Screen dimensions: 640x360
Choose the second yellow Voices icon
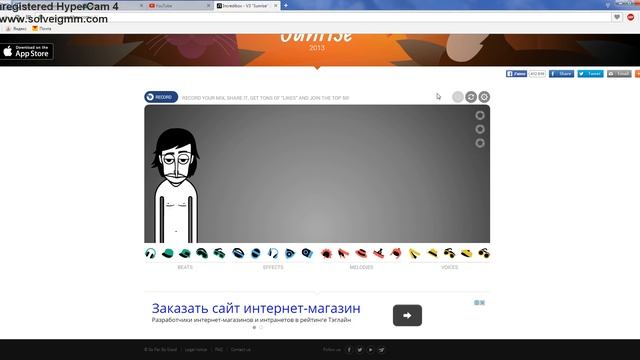(x=432, y=253)
